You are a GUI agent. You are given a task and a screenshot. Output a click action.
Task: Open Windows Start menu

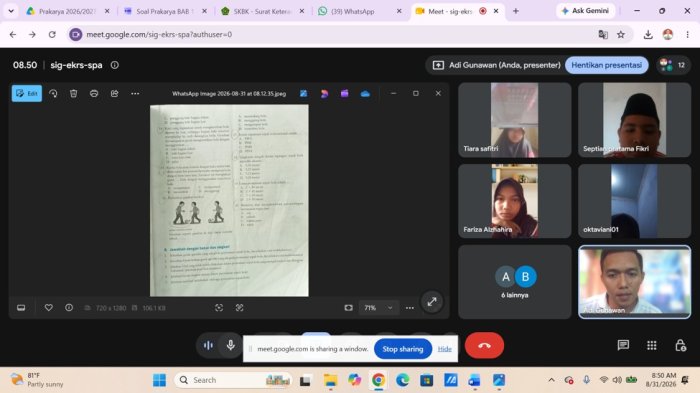[159, 380]
